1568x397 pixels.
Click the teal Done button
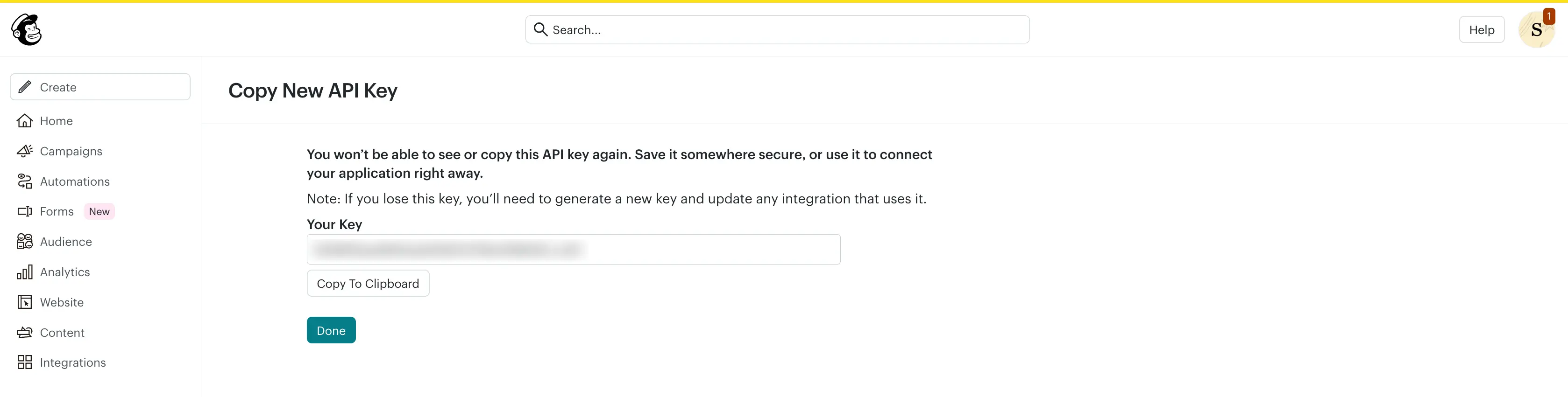331,330
